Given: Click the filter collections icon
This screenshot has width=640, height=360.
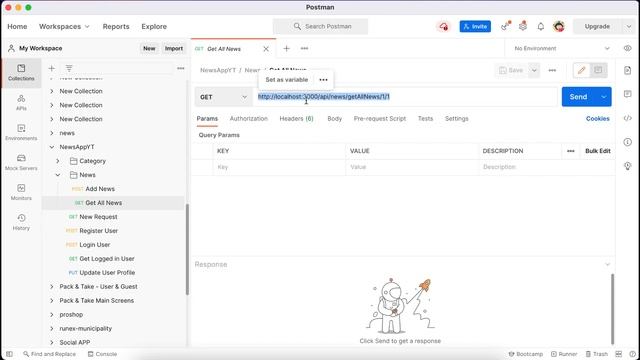Looking at the screenshot, I should coord(69,68).
